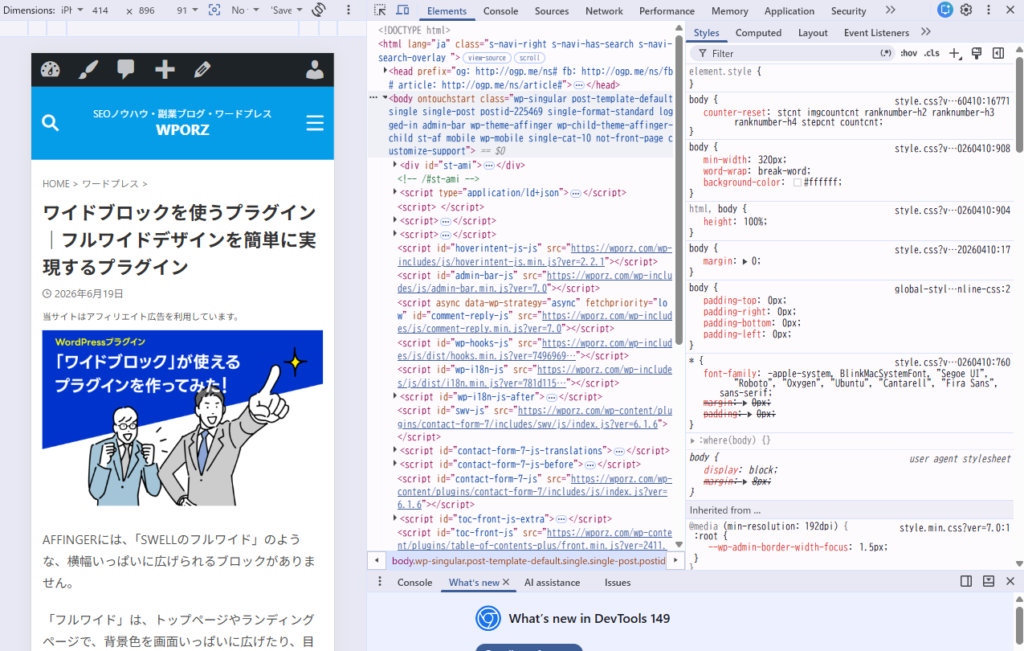Image resolution: width=1024 pixels, height=651 pixels.
Task: Open the Issues drawer tab
Action: pyautogui.click(x=617, y=582)
